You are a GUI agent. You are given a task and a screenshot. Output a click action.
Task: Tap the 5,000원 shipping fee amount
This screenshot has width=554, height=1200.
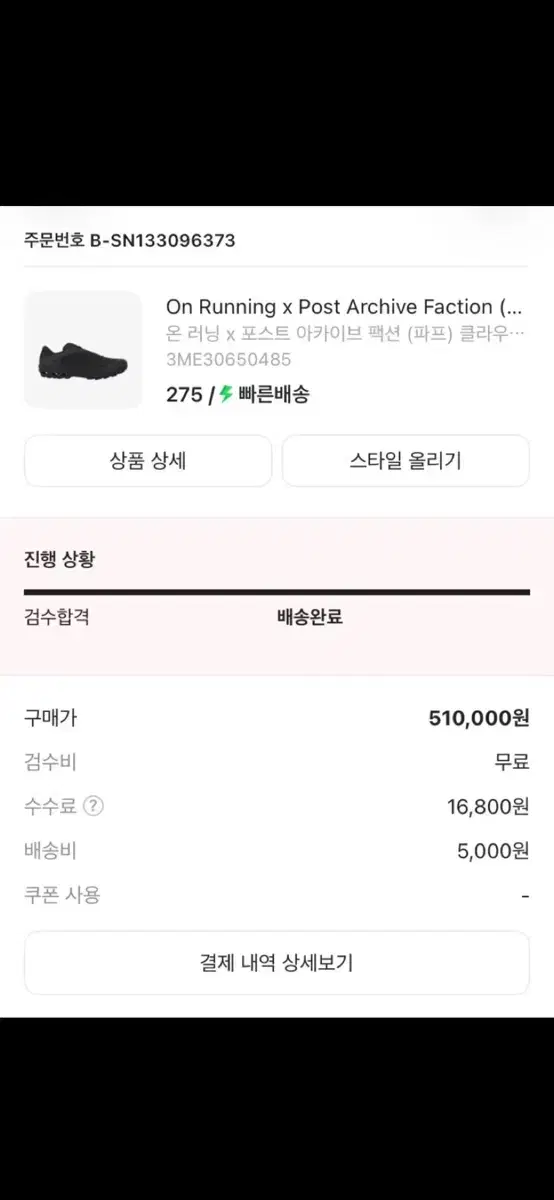click(x=493, y=851)
